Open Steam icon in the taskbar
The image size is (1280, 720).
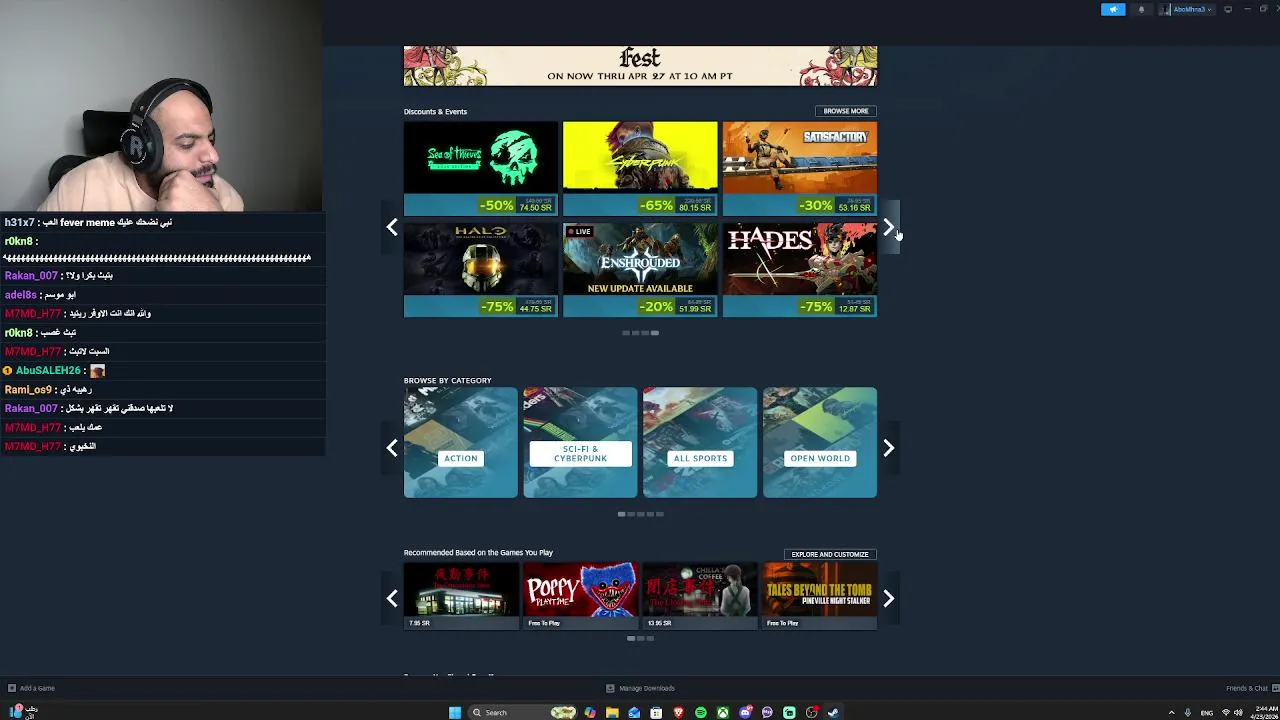click(833, 712)
